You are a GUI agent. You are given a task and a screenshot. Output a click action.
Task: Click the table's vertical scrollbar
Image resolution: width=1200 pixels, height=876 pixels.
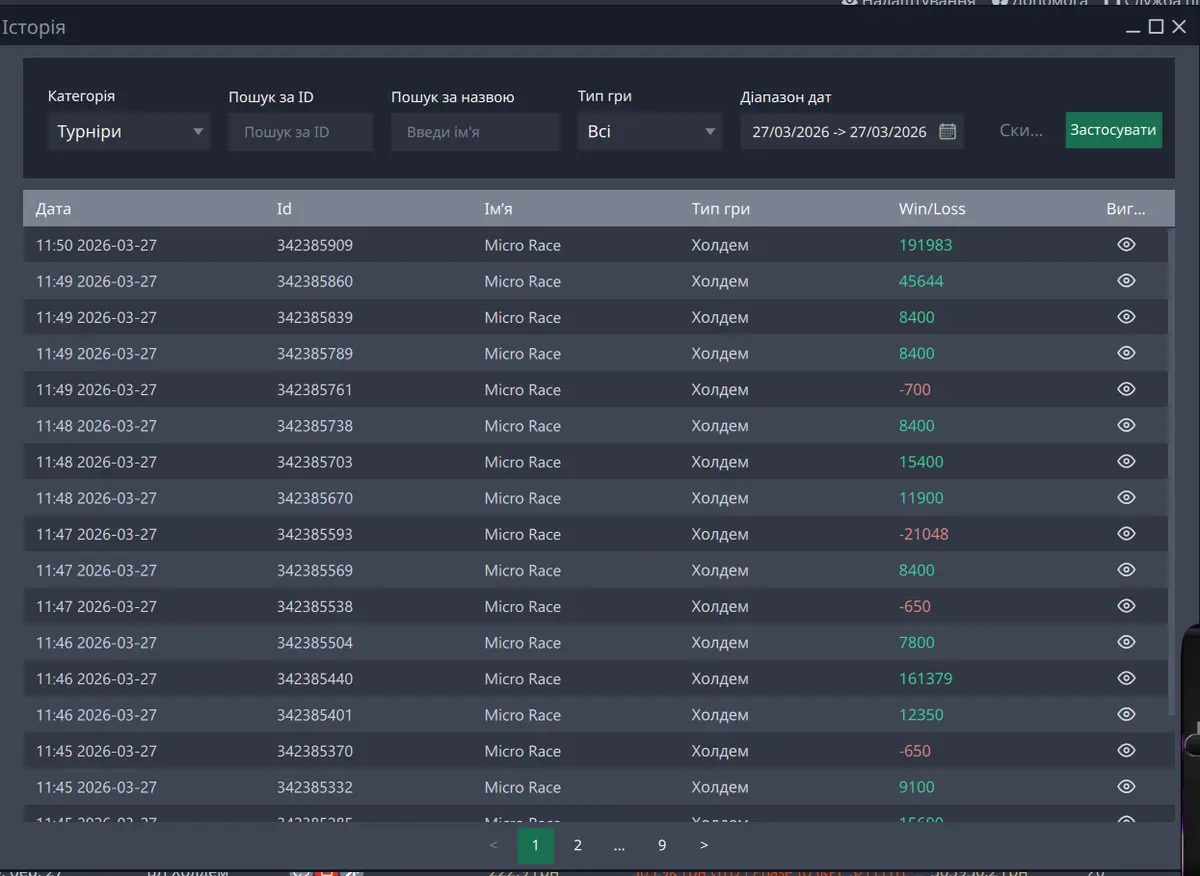pos(1171,470)
